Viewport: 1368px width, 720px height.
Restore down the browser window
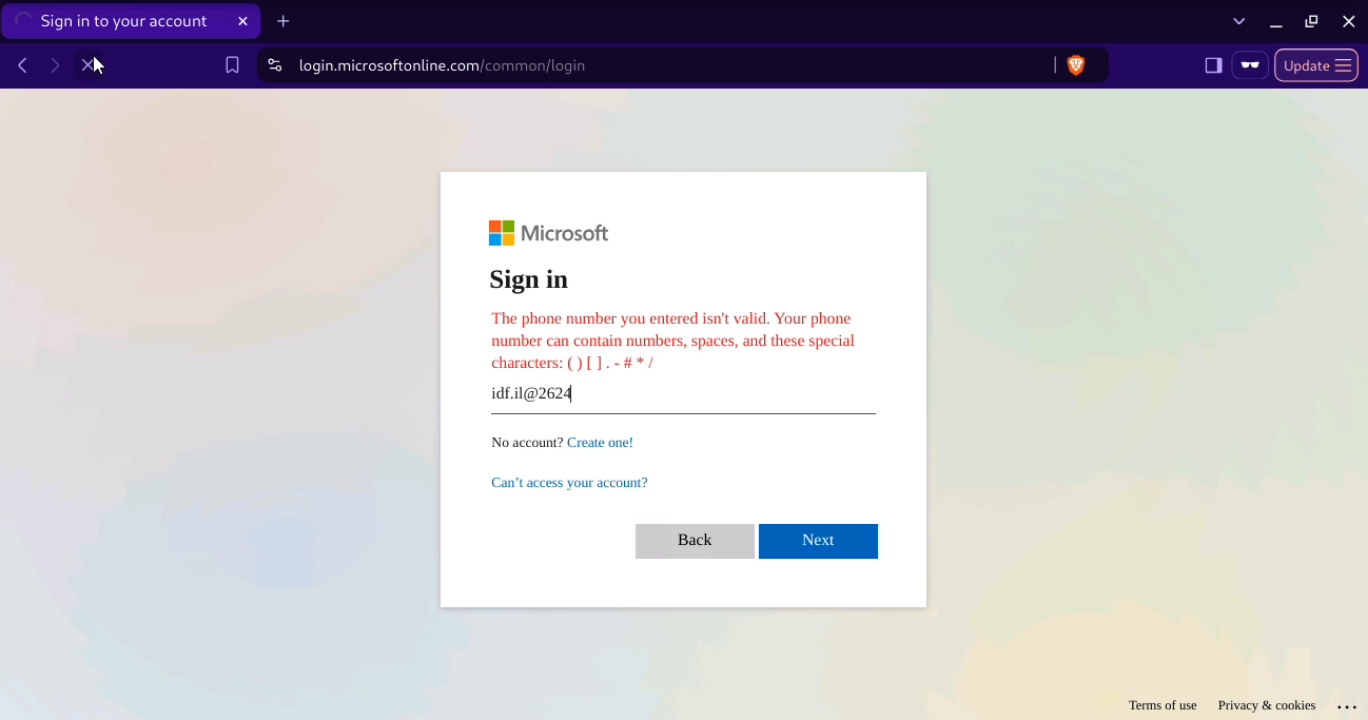(x=1312, y=21)
